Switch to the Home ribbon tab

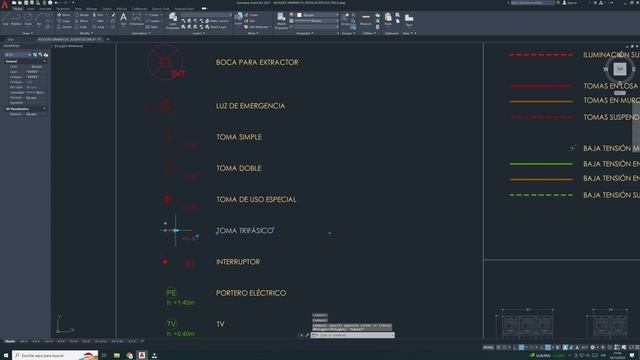point(18,9)
